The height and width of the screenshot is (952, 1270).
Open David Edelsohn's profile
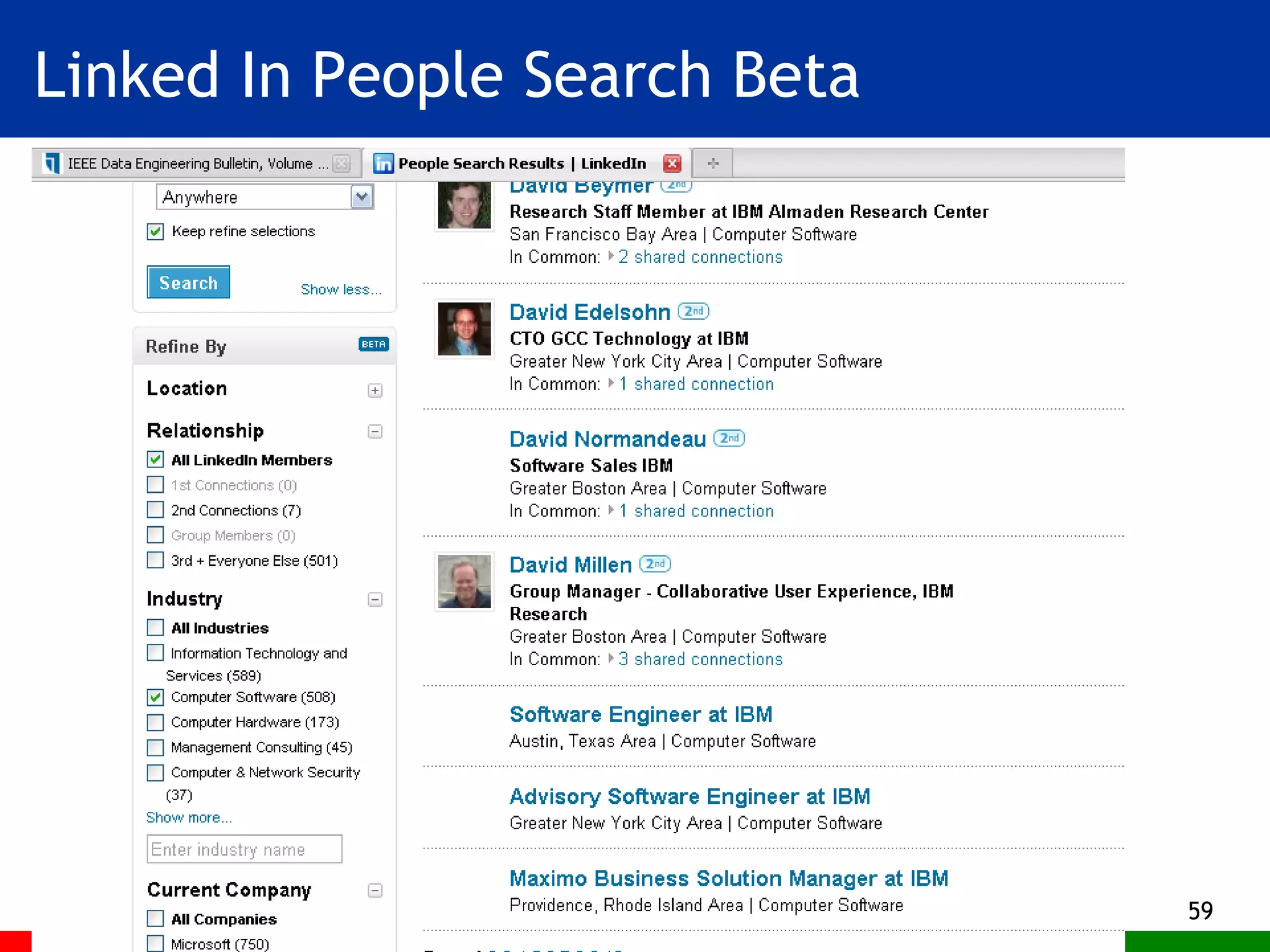(590, 312)
